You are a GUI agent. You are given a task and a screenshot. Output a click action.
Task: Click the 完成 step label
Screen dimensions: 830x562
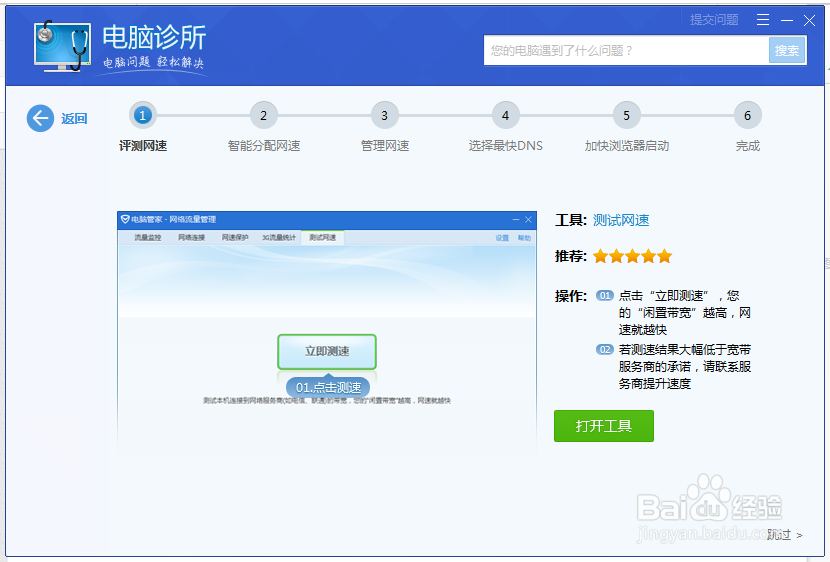pyautogui.click(x=747, y=146)
